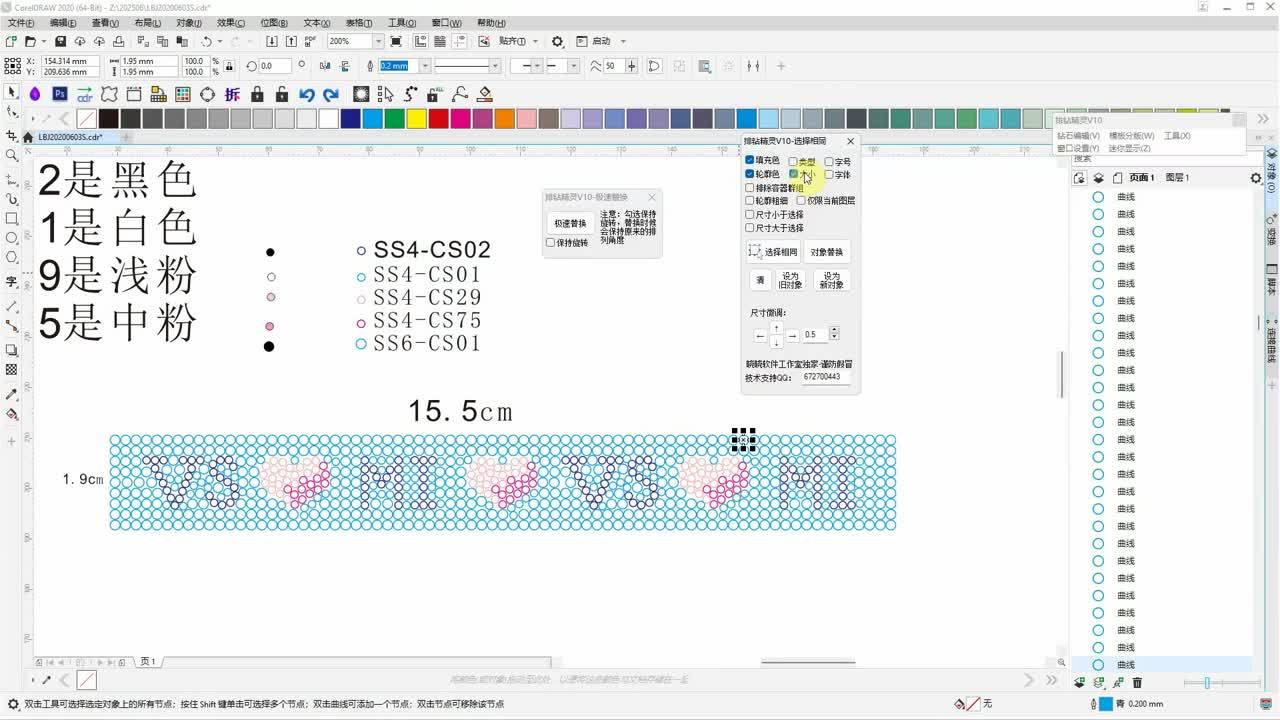Pick the yellow swatch in color palette
Viewport: 1280px width, 720px height.
(416, 119)
